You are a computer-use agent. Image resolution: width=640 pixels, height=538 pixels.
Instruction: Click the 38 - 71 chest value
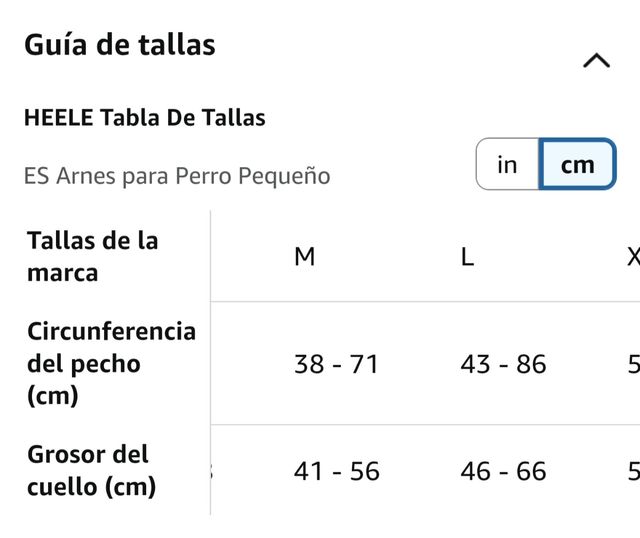pyautogui.click(x=336, y=364)
